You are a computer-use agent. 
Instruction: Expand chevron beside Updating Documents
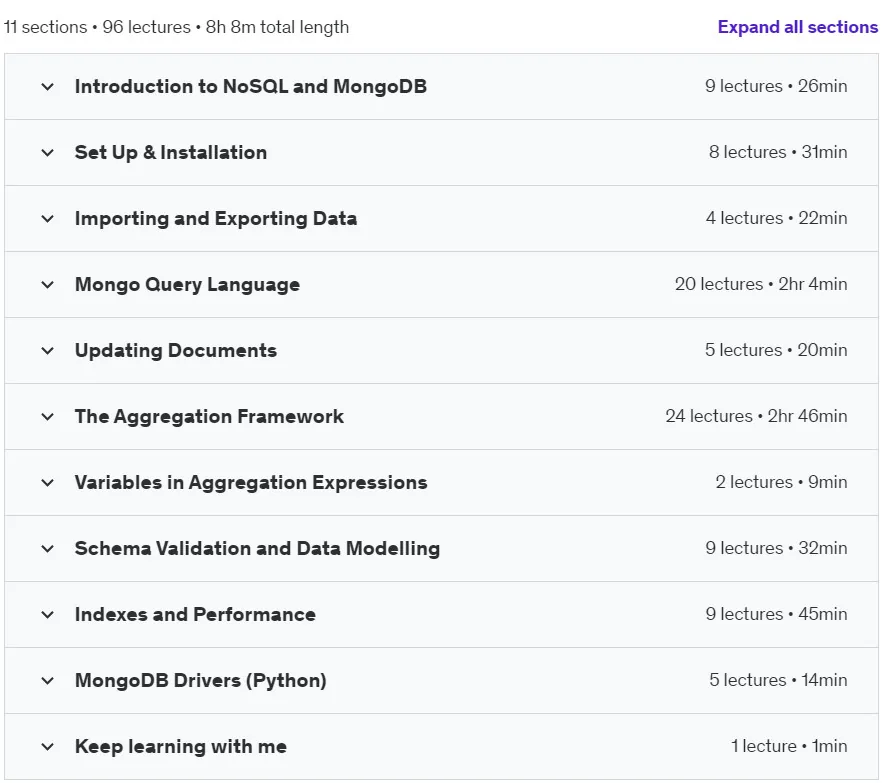(x=48, y=350)
